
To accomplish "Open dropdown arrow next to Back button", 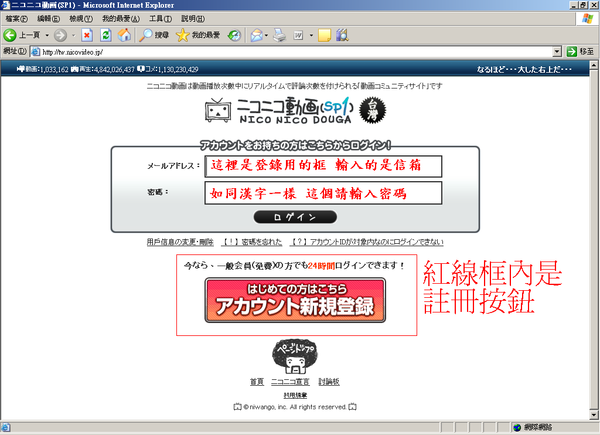I will 47,35.
